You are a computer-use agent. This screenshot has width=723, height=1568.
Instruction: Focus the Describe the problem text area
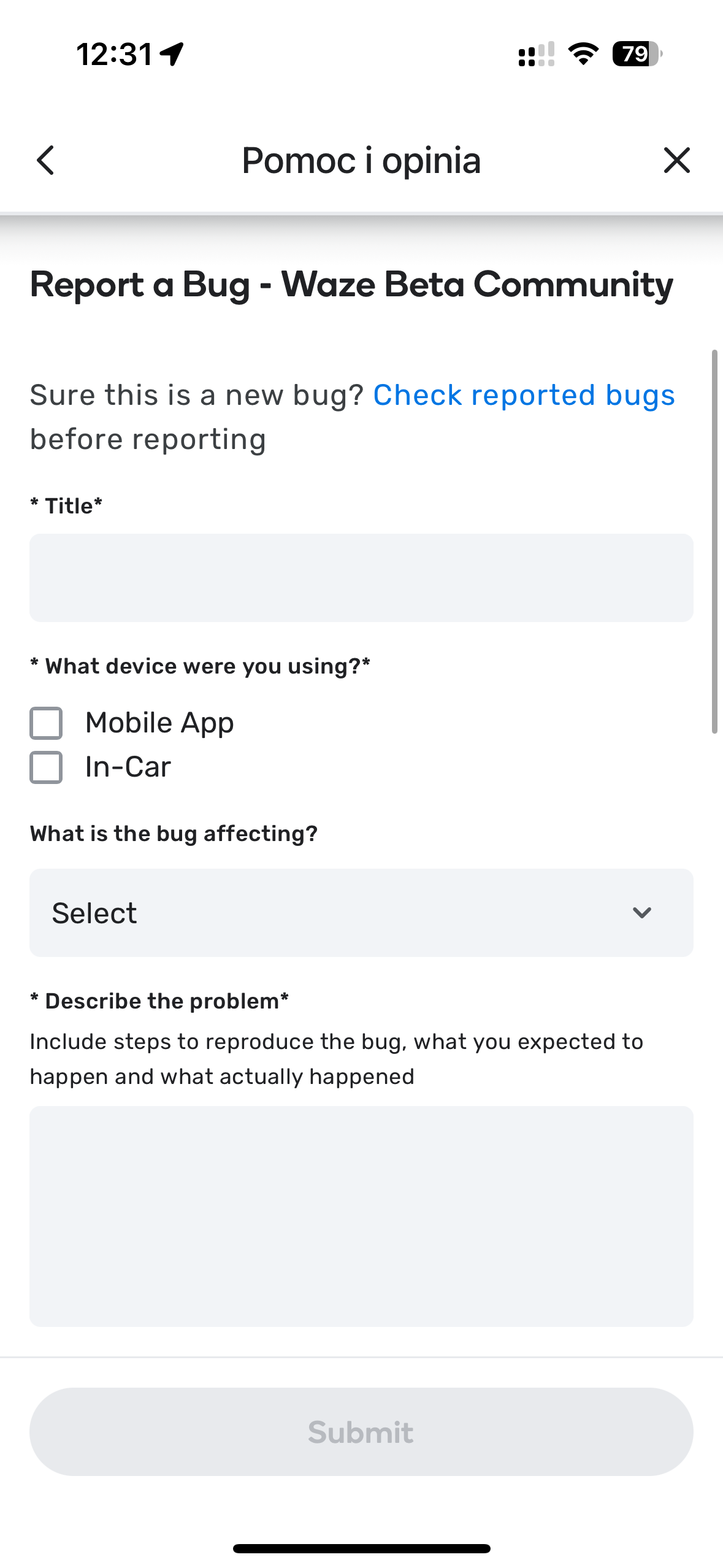point(361,1216)
